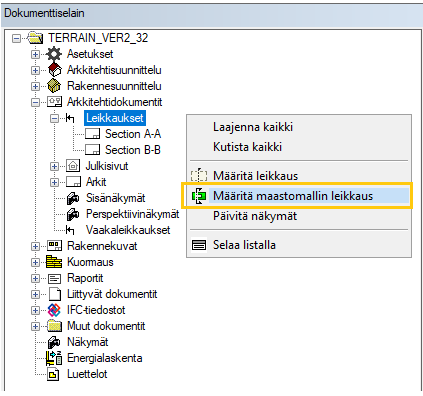Click the Dokumenttiselain panel title
The width and height of the screenshot is (423, 396).
point(44,13)
